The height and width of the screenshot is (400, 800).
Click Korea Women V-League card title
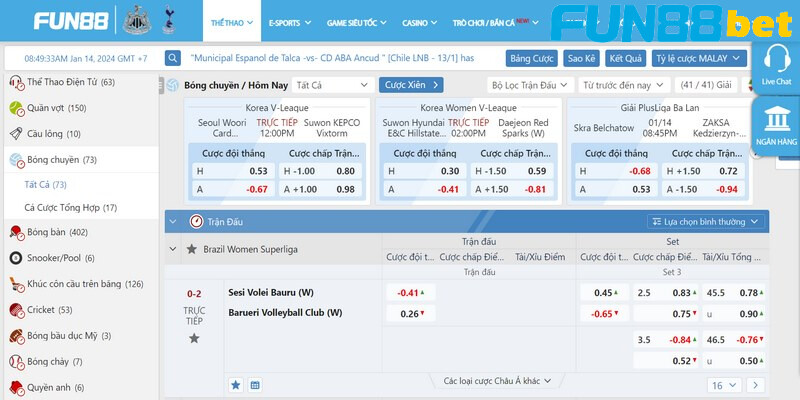[x=468, y=108]
